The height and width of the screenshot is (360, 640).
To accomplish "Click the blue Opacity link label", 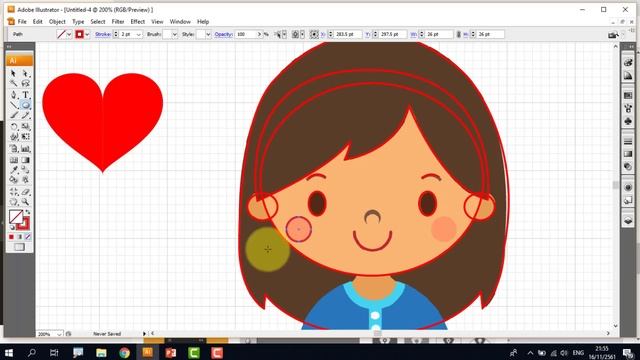I will (224, 34).
